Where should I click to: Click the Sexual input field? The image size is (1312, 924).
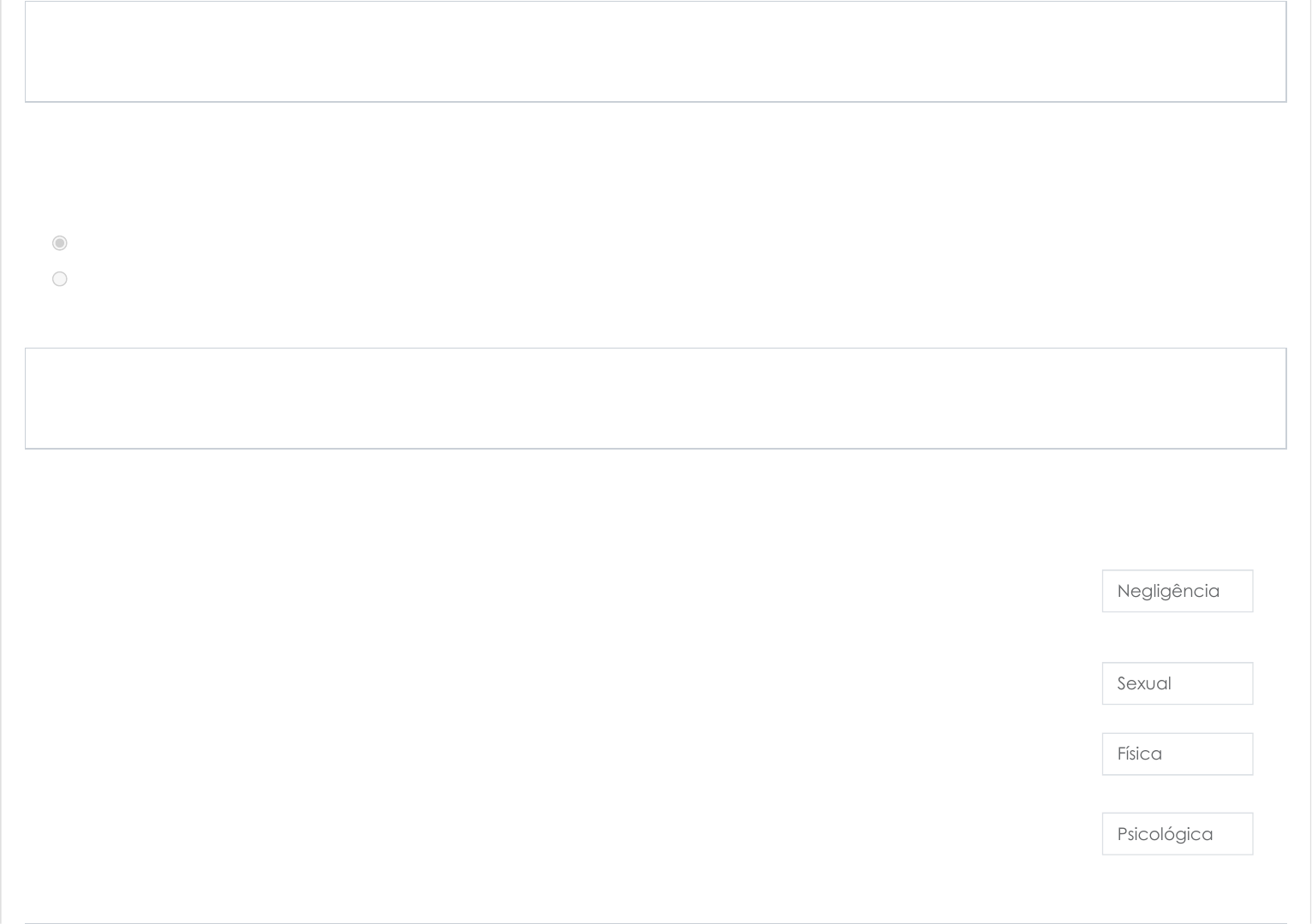pos(1178,683)
